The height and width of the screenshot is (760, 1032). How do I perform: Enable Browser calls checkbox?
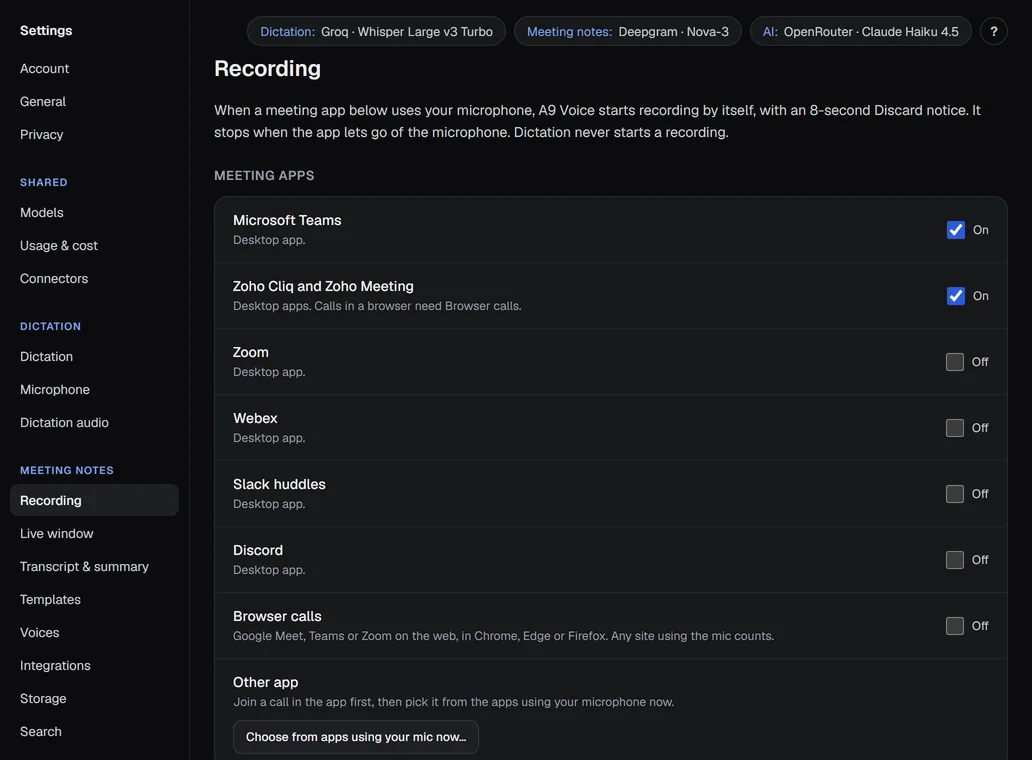point(954,626)
